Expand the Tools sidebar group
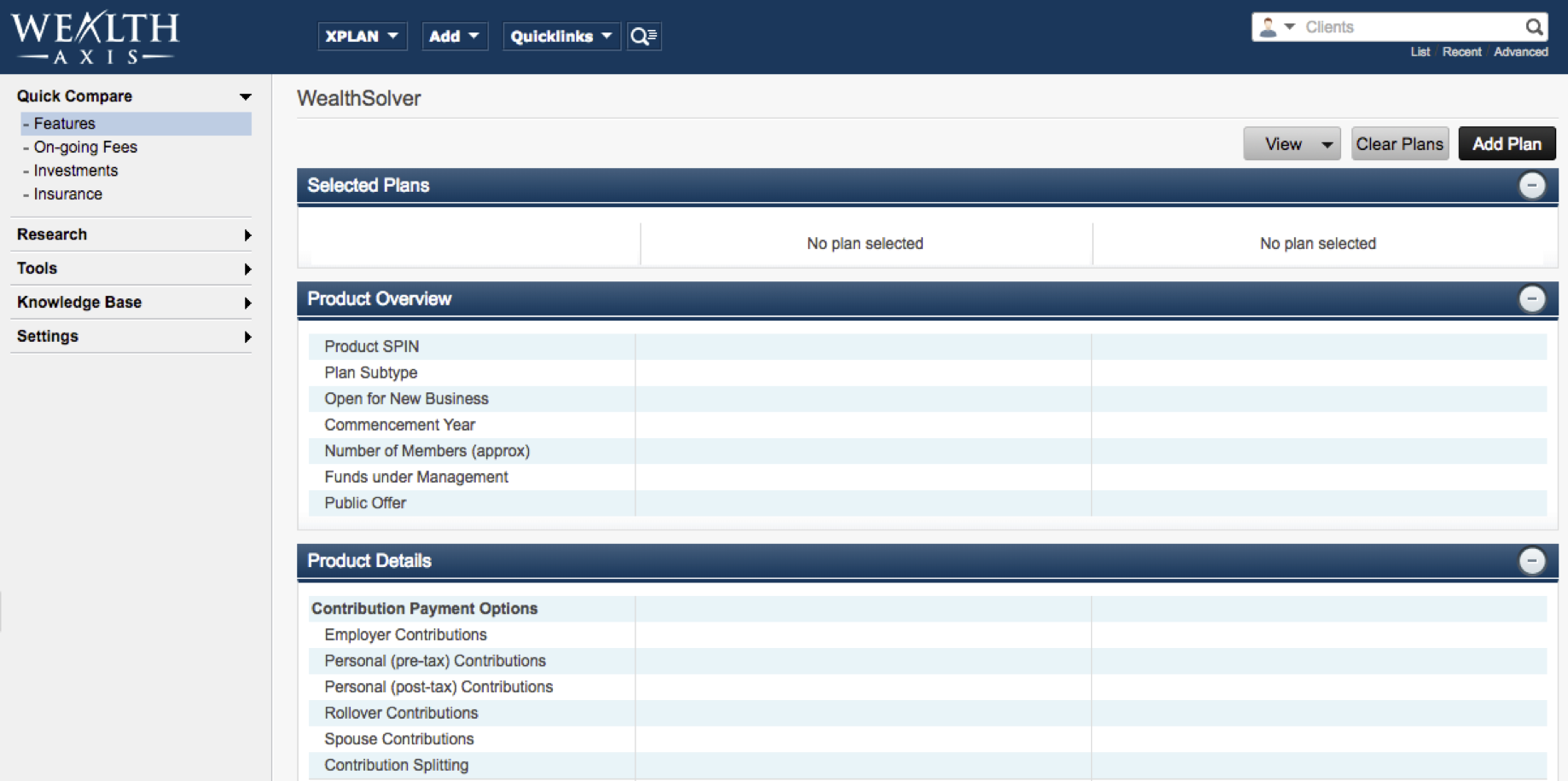1568x781 pixels. pos(134,269)
